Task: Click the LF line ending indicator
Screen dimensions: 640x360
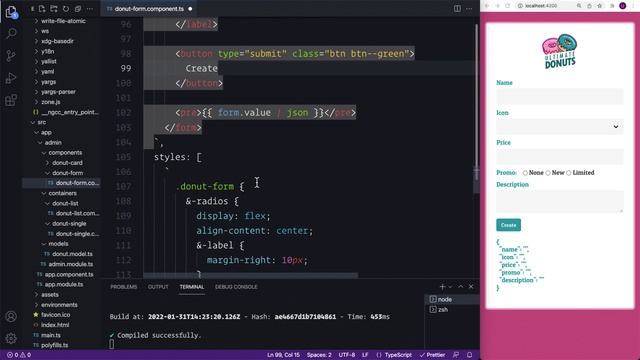Action: [x=365, y=355]
